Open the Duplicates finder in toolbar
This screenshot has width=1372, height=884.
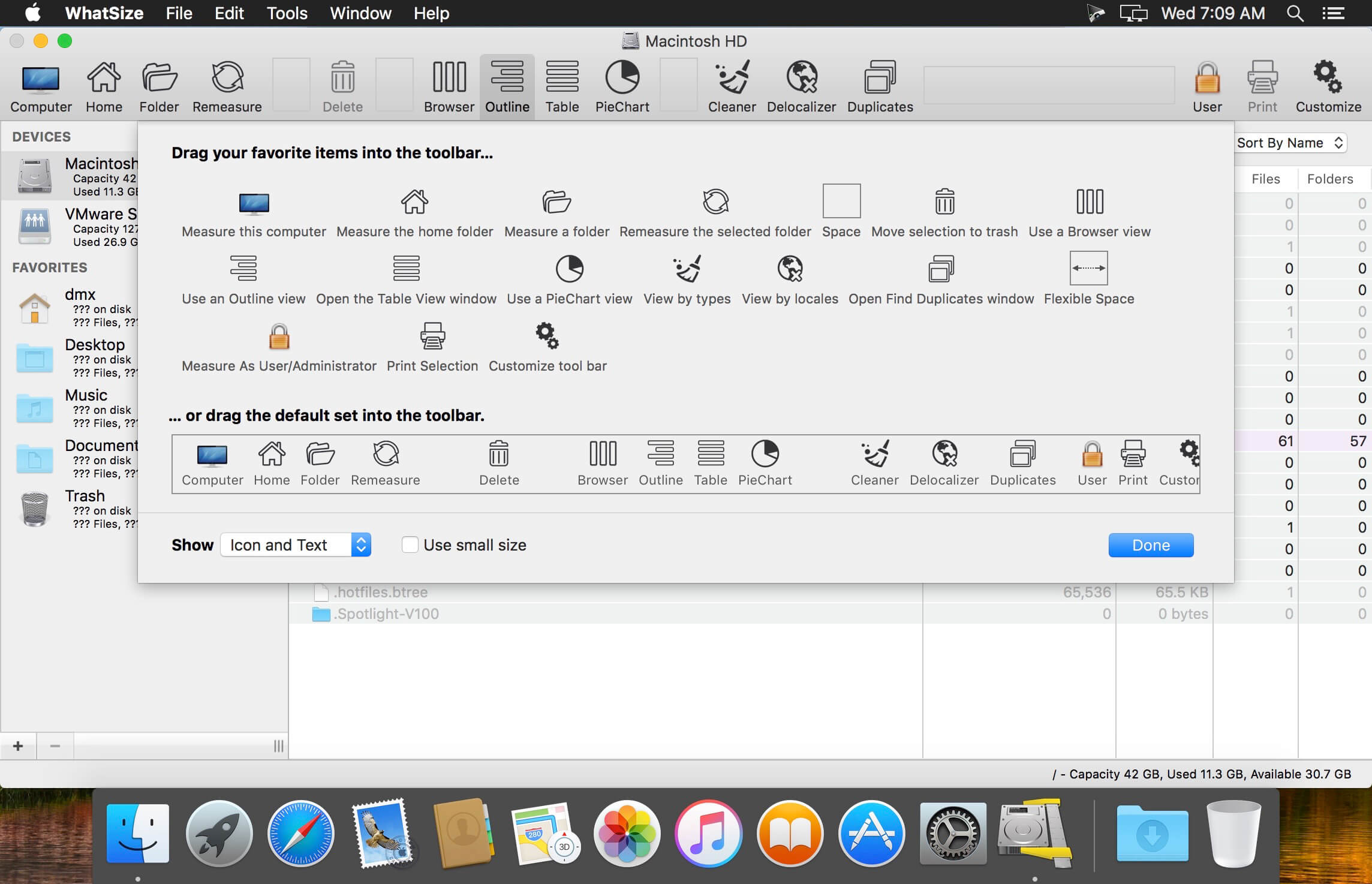click(x=880, y=88)
